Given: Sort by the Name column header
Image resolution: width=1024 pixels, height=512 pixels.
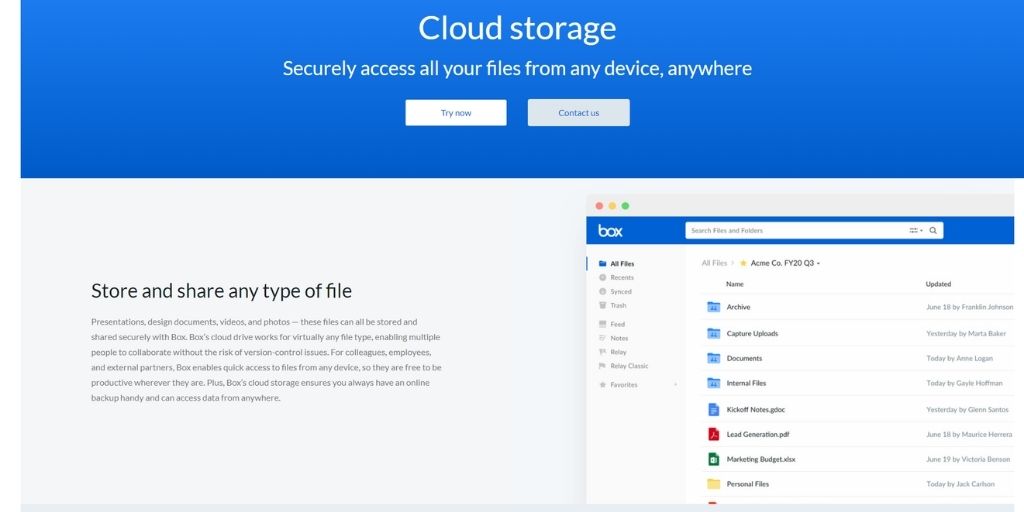Looking at the screenshot, I should [x=735, y=284].
